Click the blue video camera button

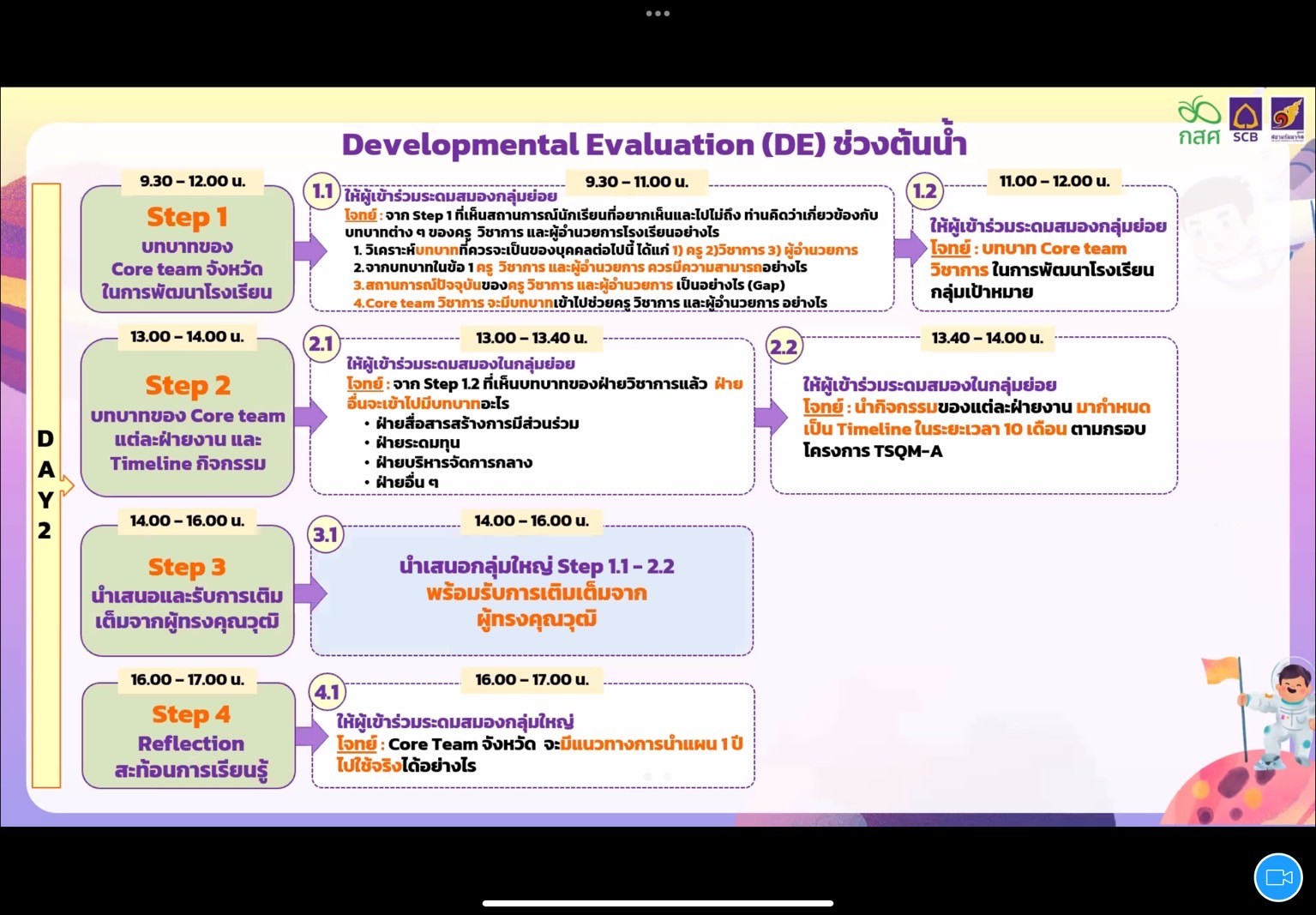pyautogui.click(x=1277, y=877)
